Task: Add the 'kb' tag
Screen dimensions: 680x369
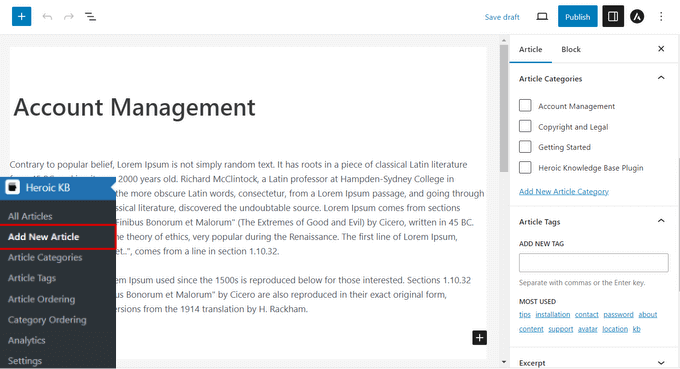Action: click(637, 329)
